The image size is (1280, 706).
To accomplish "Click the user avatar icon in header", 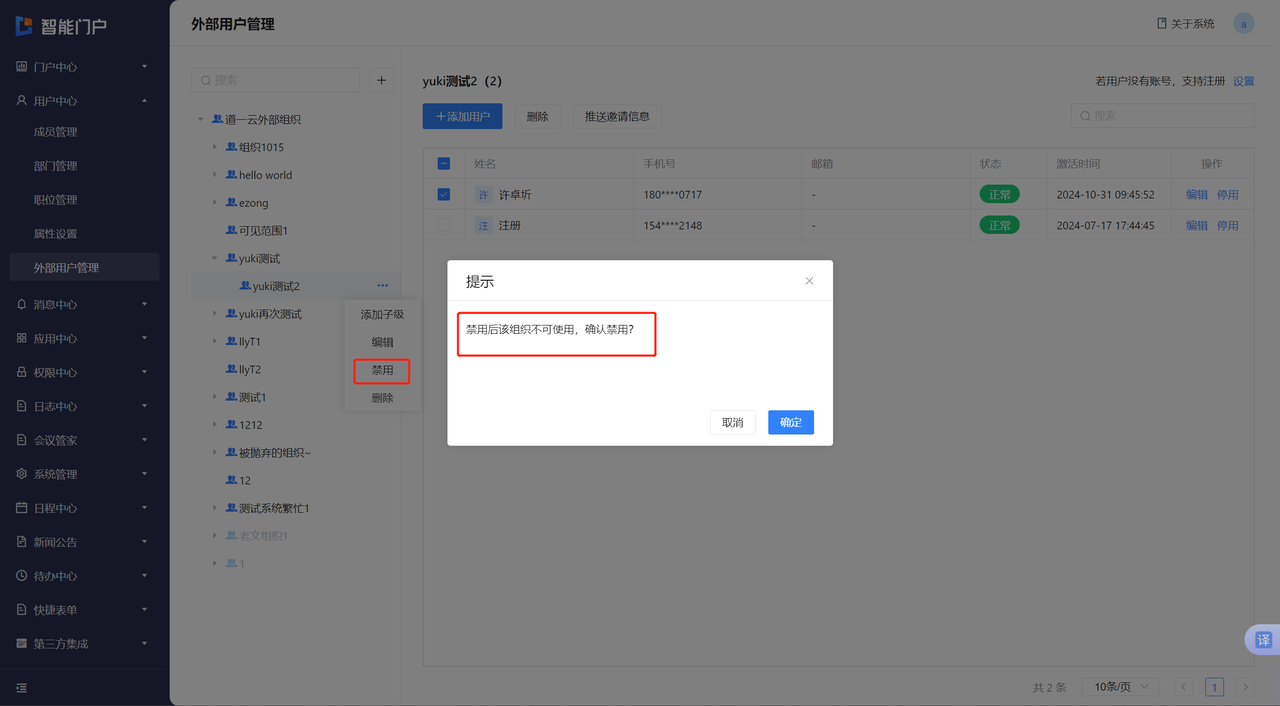I will [1243, 24].
